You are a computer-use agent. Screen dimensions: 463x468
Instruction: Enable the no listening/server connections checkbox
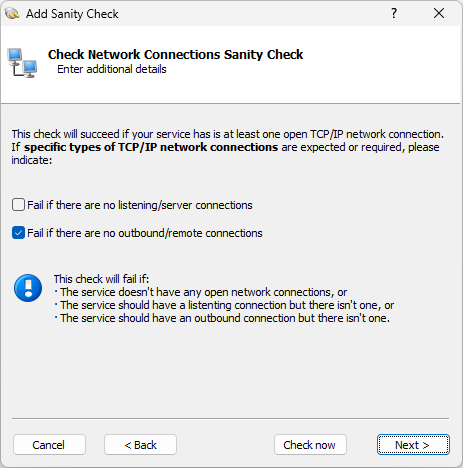click(18, 205)
